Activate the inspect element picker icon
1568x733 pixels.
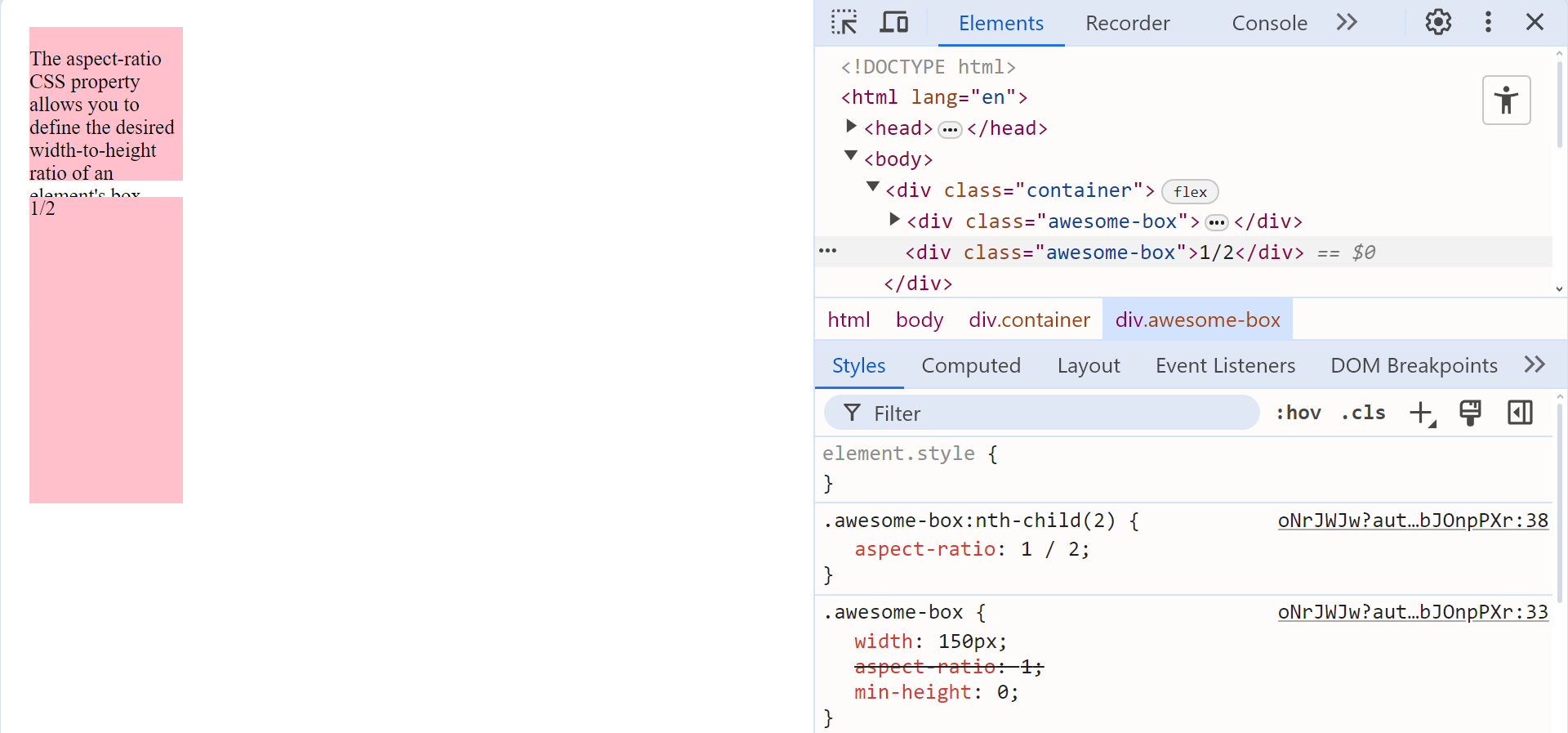point(844,22)
